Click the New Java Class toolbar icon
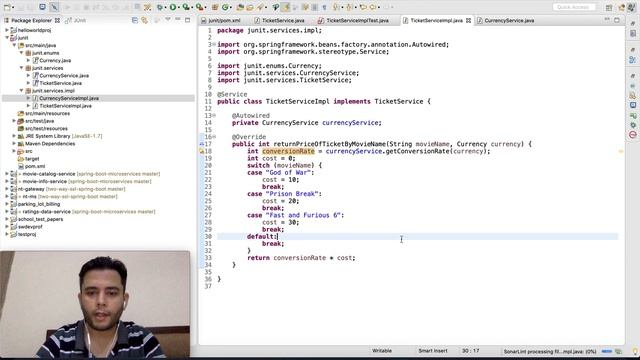640x360 pixels. tap(225, 7)
